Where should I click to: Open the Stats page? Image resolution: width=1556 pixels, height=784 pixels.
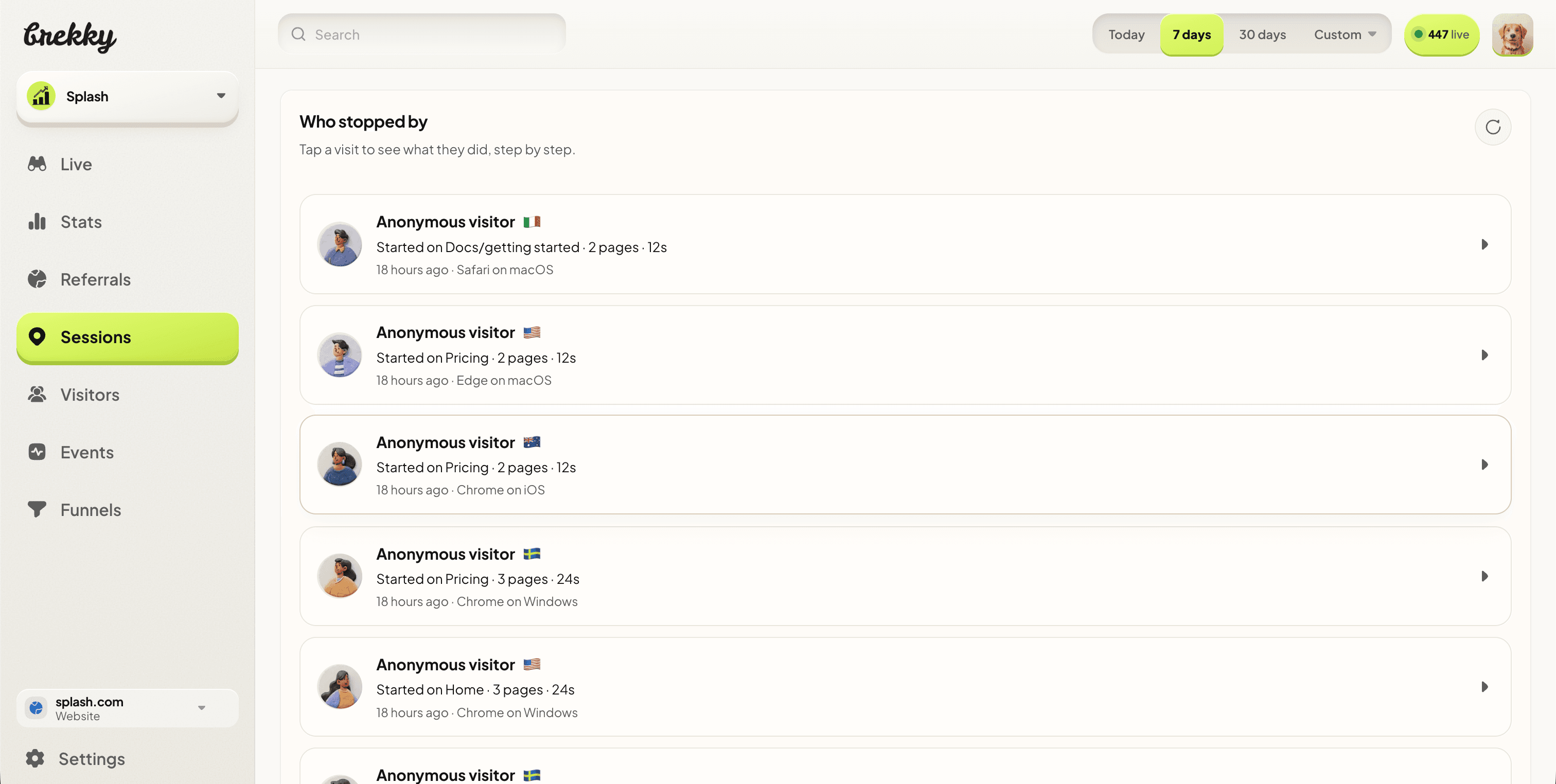128,222
